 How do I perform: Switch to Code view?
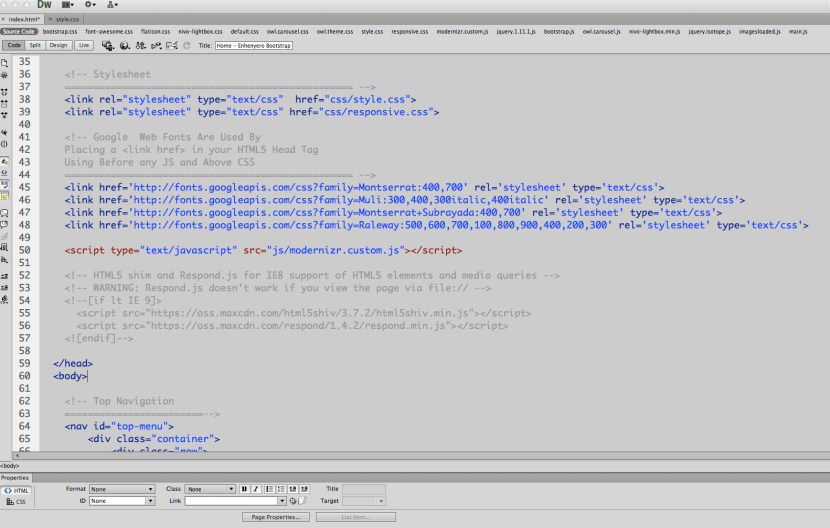[x=14, y=46]
